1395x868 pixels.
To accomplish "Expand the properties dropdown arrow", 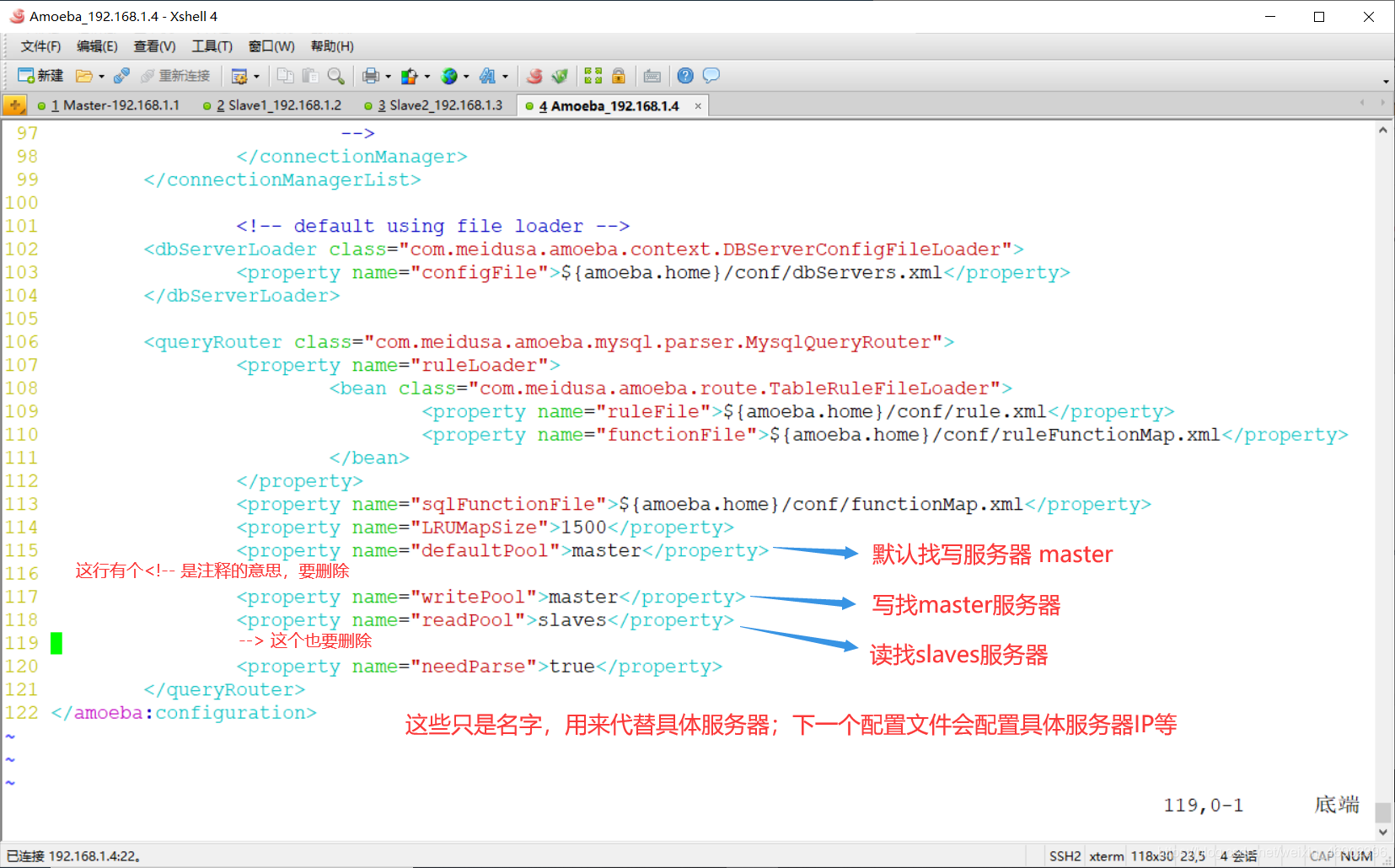I will point(256,76).
